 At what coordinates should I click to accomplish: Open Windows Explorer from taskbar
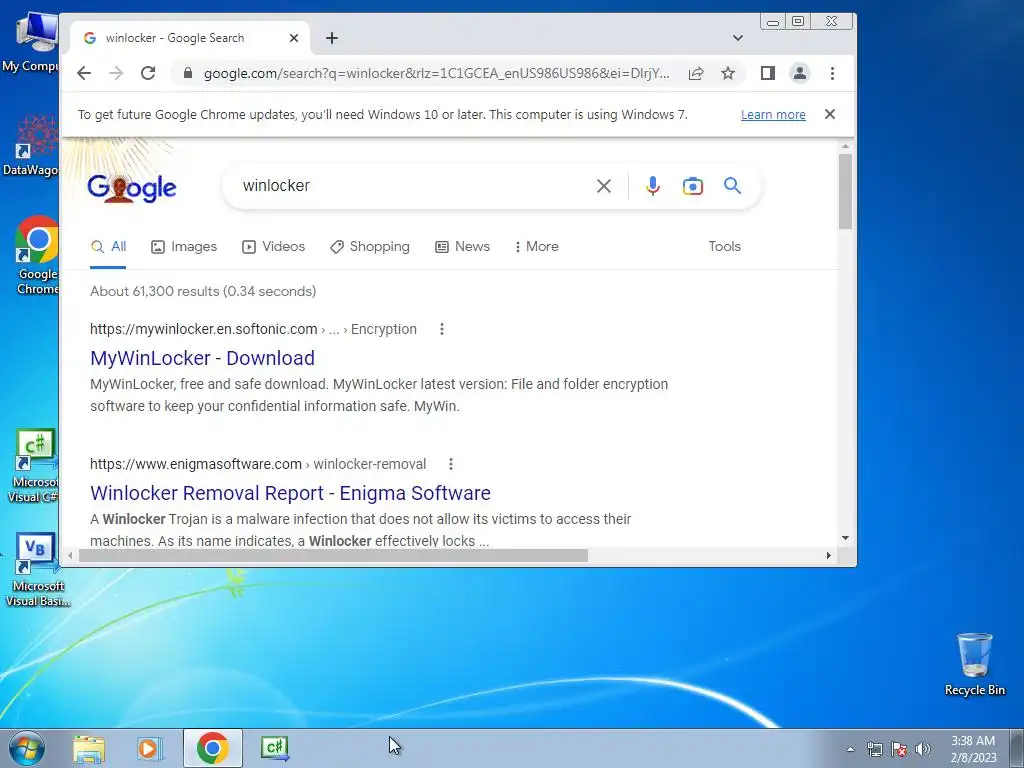89,748
